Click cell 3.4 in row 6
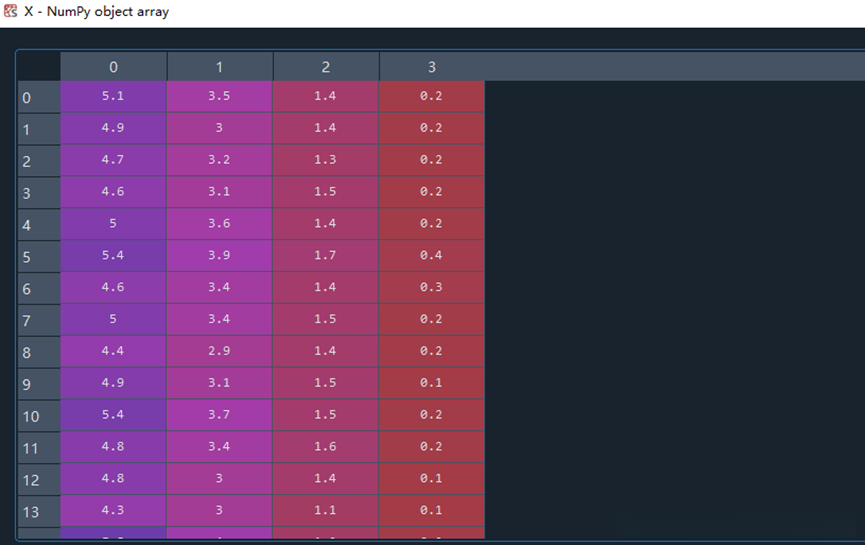 220,288
